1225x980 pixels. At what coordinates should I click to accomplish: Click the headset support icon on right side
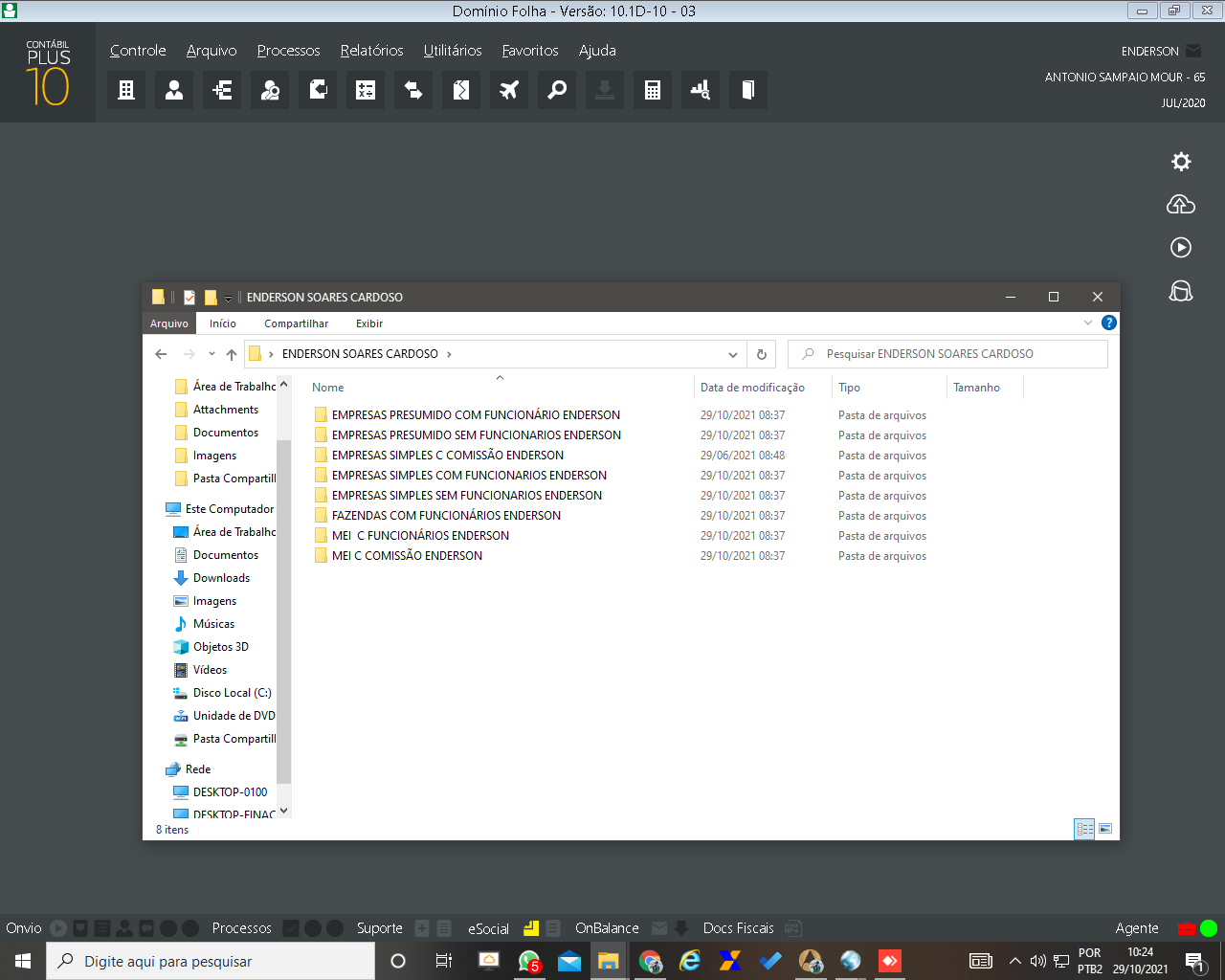[1181, 290]
